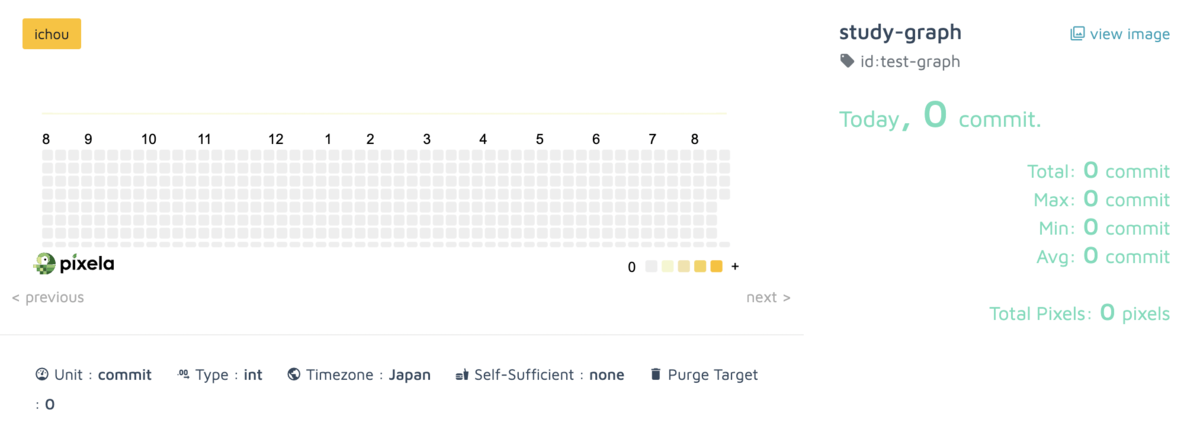Click the Type icon before int
The image size is (1200, 429).
183,375
